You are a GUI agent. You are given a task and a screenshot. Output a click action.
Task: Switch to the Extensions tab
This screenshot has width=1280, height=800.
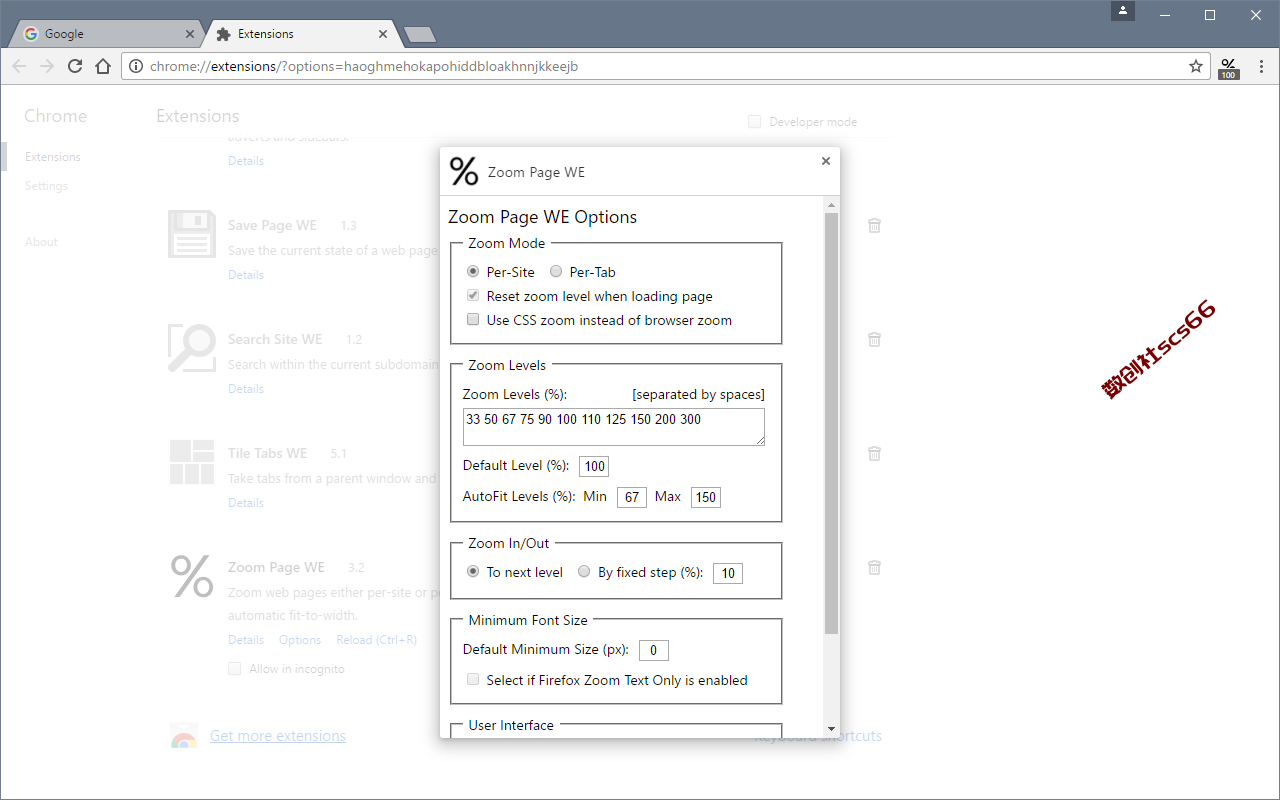tap(300, 34)
